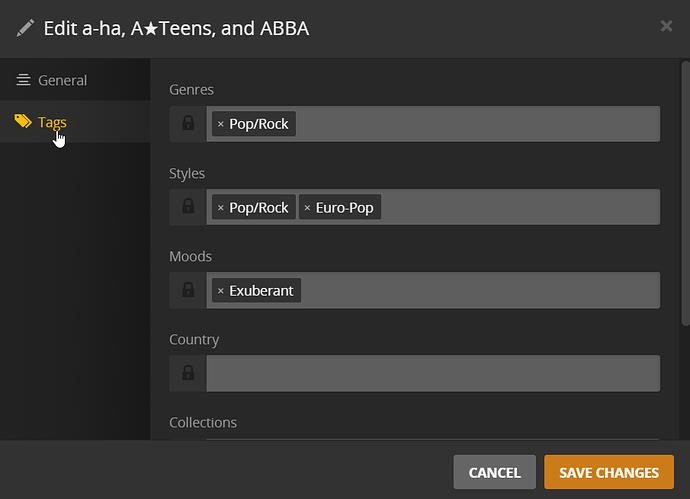Toggle the Genres field lock

[188, 124]
